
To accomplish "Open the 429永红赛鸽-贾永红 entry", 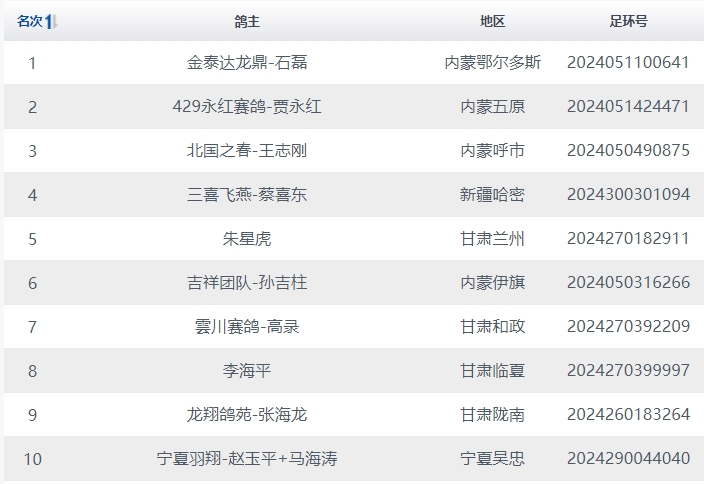I will [247, 107].
